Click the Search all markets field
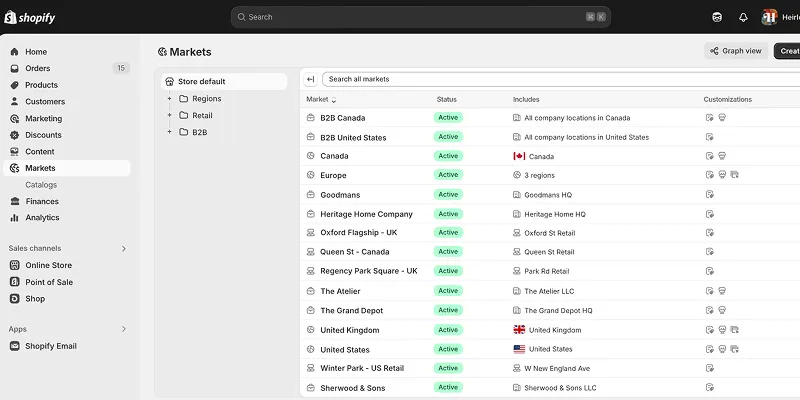Image resolution: width=800 pixels, height=400 pixels. point(561,80)
